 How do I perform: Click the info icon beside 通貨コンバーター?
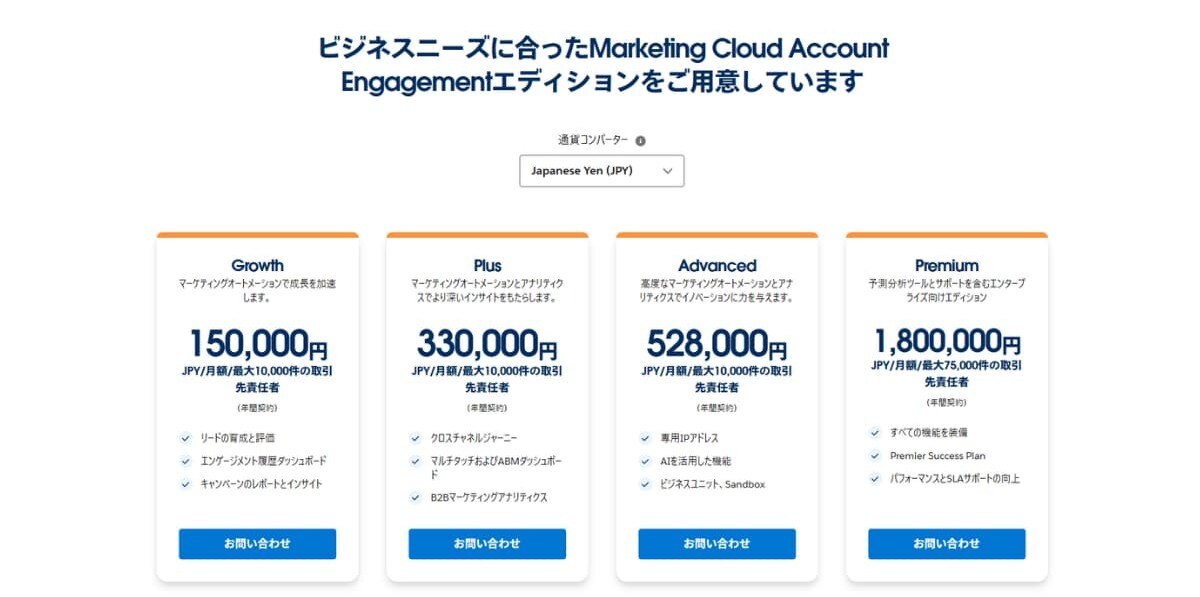640,140
